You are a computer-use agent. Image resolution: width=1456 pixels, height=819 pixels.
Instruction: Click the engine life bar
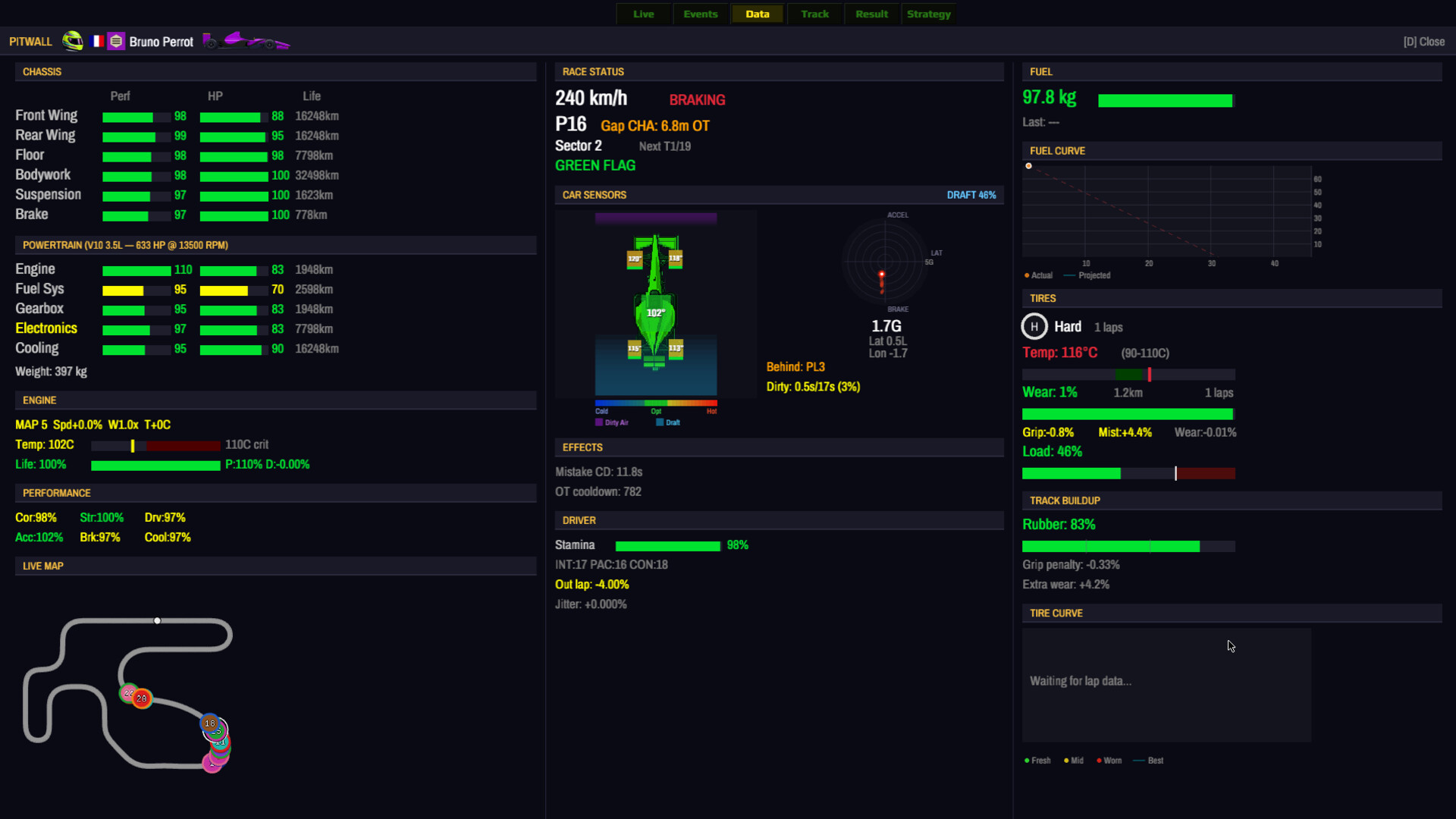155,466
